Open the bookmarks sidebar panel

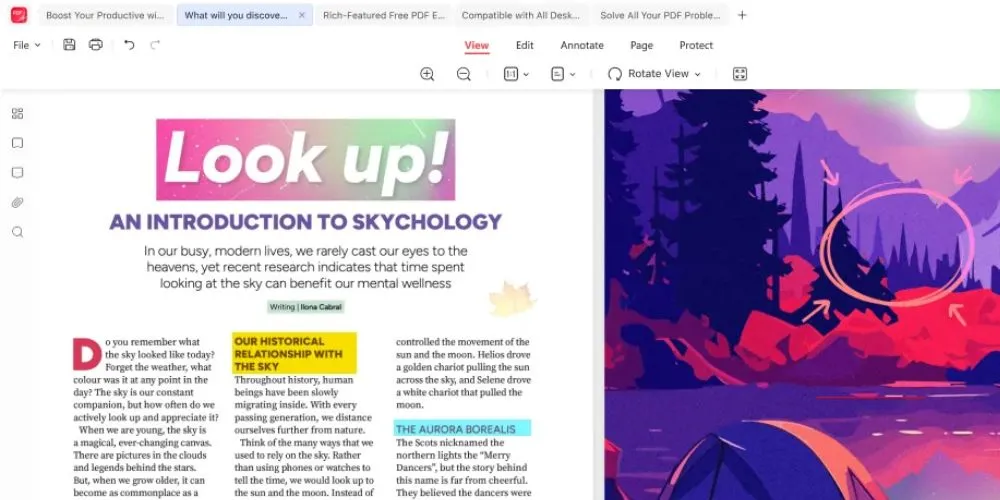tap(17, 143)
